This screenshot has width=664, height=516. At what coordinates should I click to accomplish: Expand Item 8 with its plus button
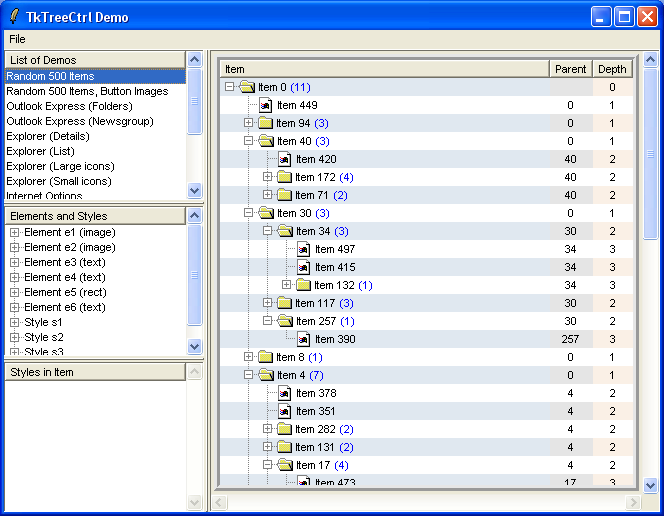click(x=249, y=357)
